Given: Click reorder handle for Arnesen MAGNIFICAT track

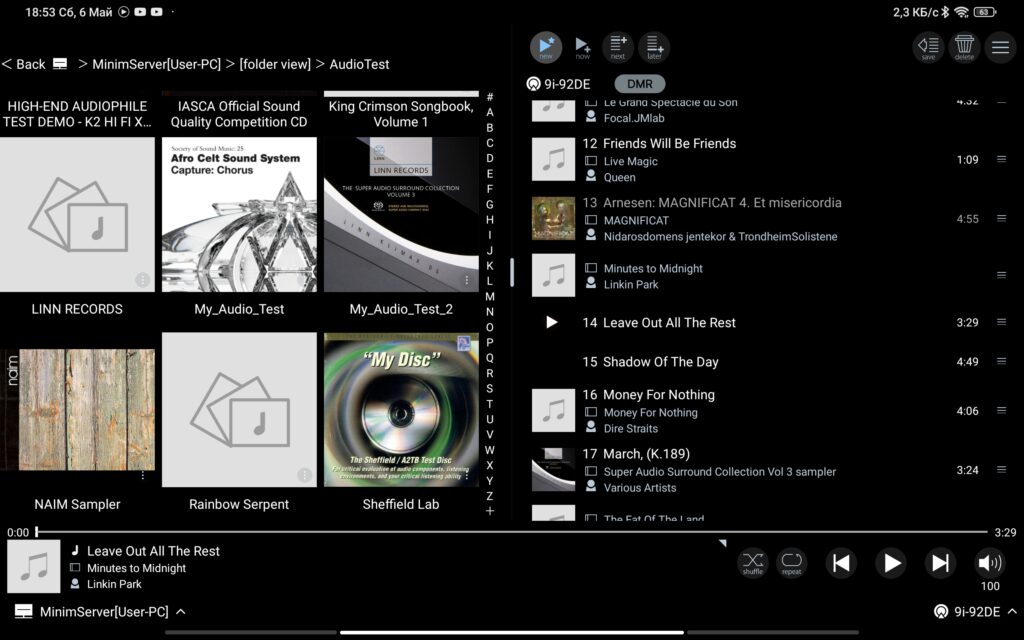Looking at the screenshot, I should coord(1001,218).
